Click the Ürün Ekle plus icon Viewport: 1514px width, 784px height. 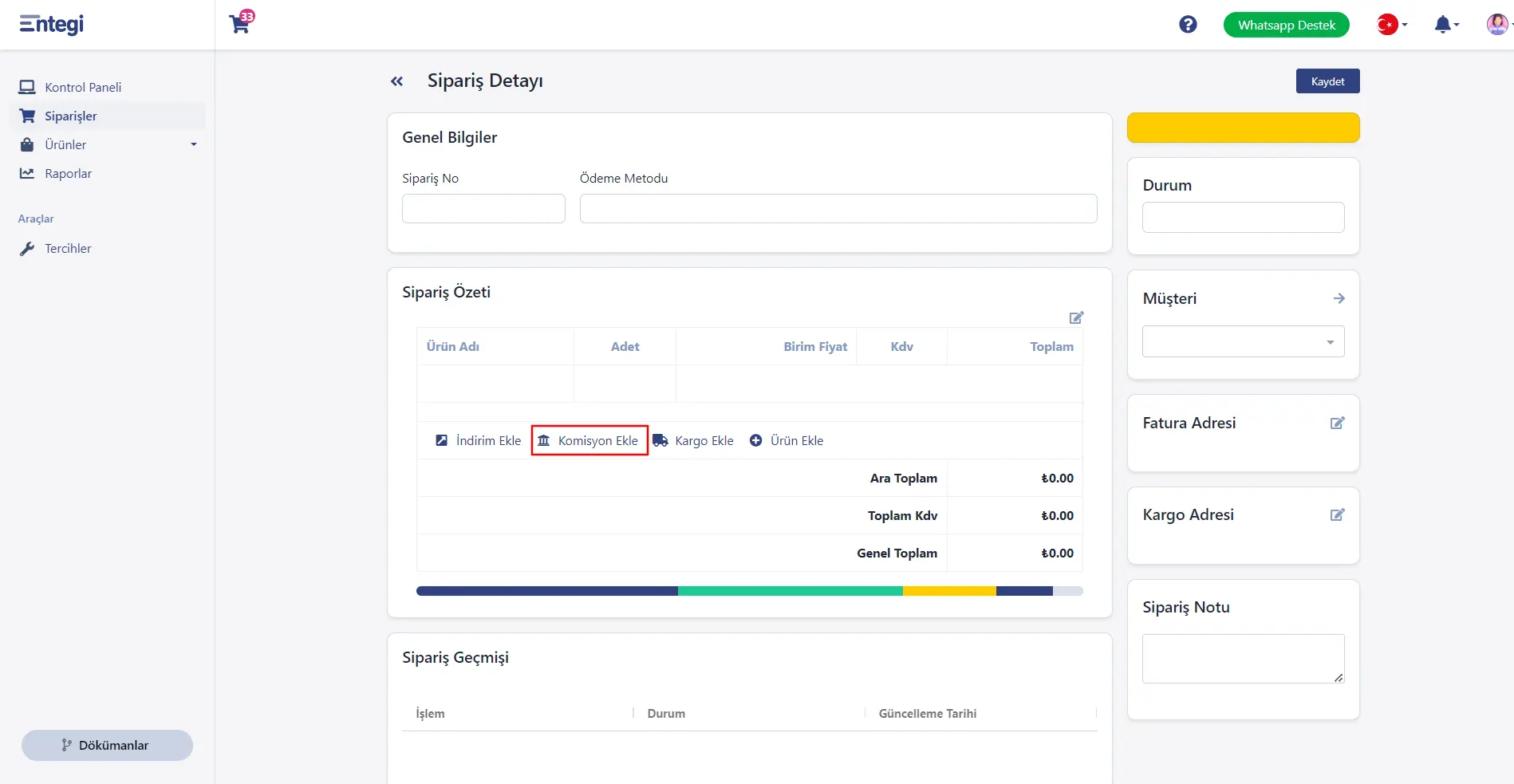(x=755, y=440)
